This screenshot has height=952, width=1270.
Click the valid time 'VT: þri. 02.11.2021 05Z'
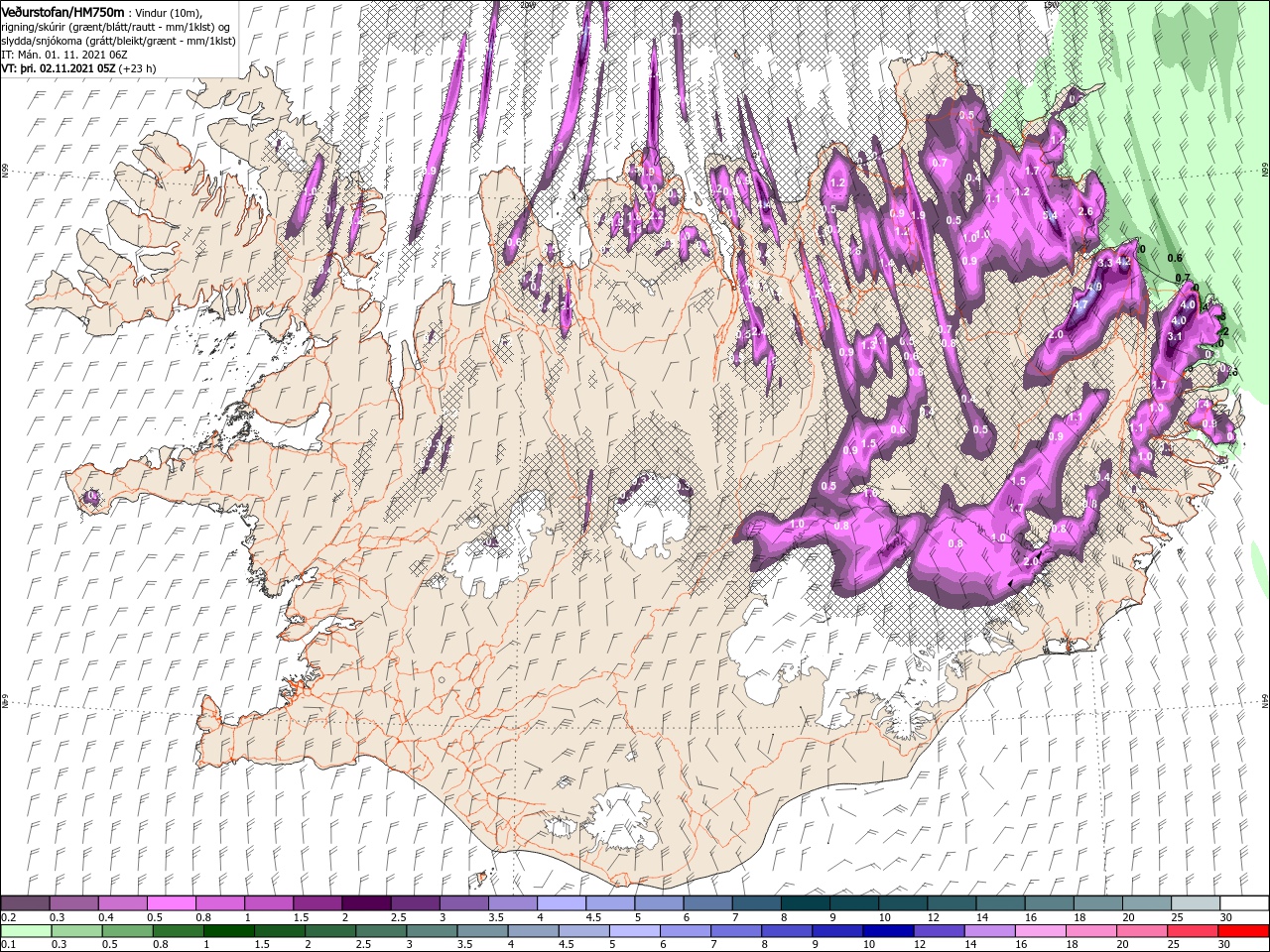[x=59, y=68]
